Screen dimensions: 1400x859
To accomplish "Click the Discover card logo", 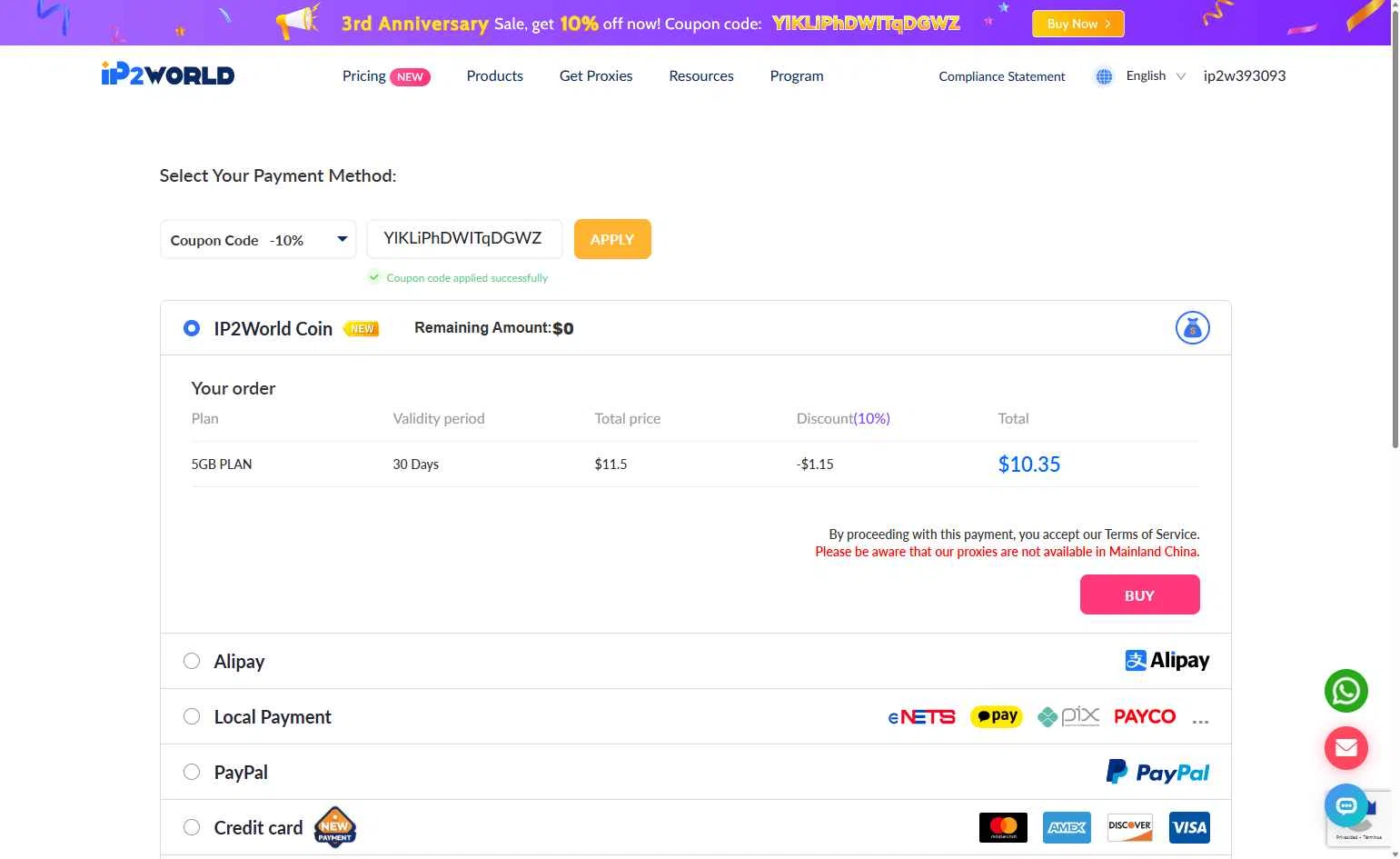I will [x=1130, y=827].
